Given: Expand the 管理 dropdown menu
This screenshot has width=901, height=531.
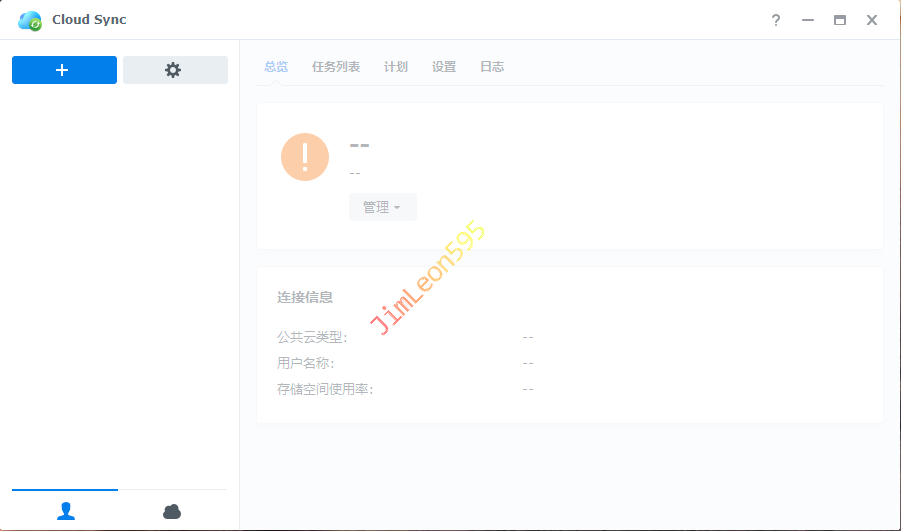Looking at the screenshot, I should coord(382,207).
